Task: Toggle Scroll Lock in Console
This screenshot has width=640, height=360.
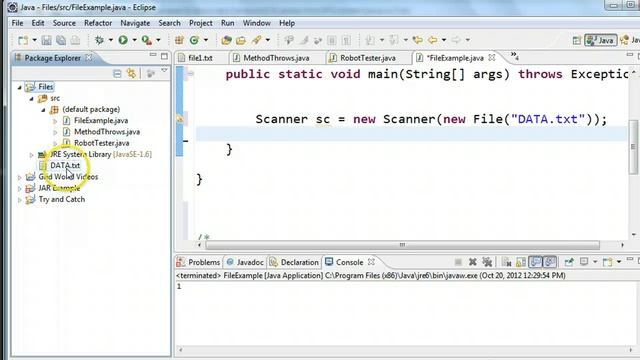Action: click(x=521, y=262)
